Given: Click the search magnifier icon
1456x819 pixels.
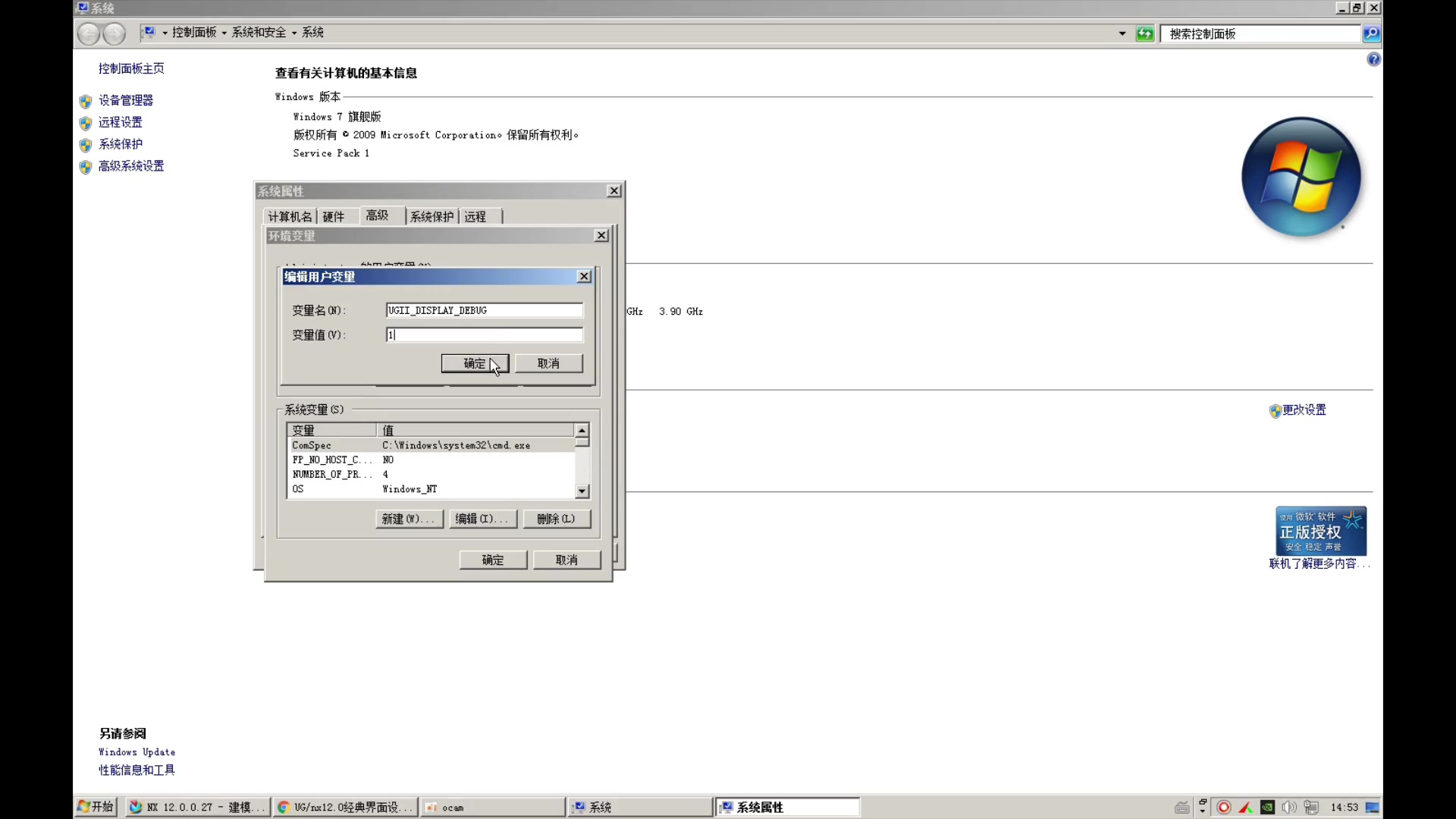Looking at the screenshot, I should 1371,33.
